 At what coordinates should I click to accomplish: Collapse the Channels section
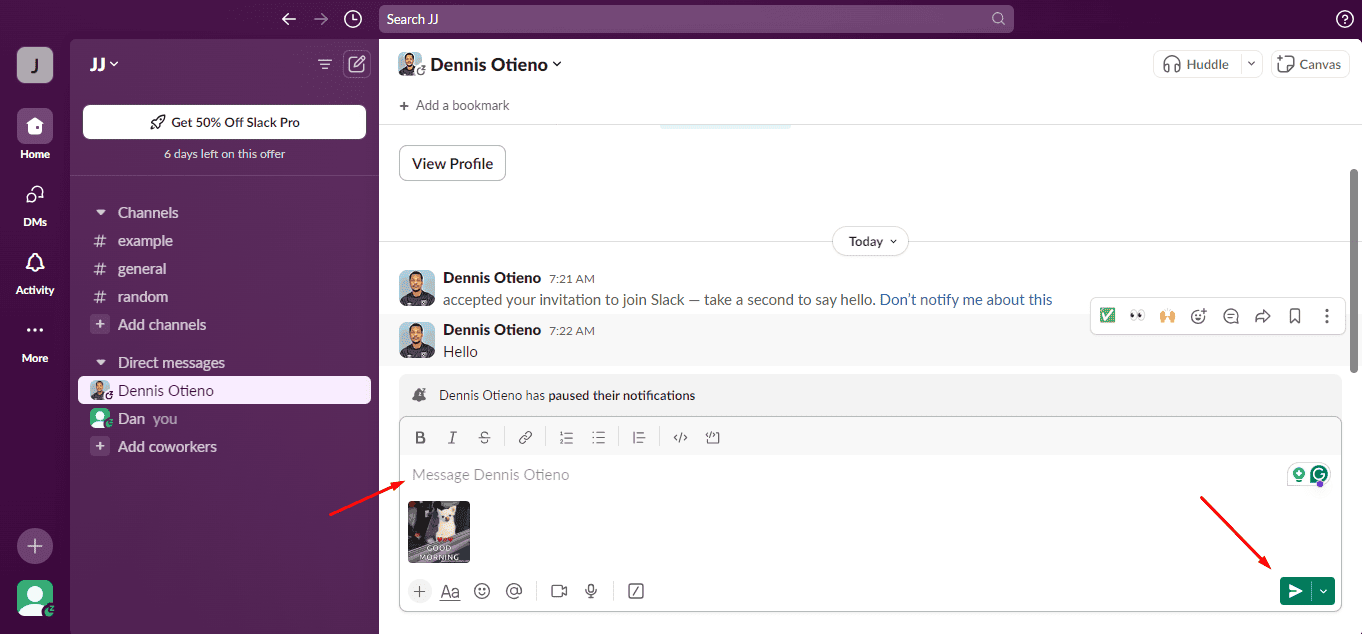[x=100, y=213]
